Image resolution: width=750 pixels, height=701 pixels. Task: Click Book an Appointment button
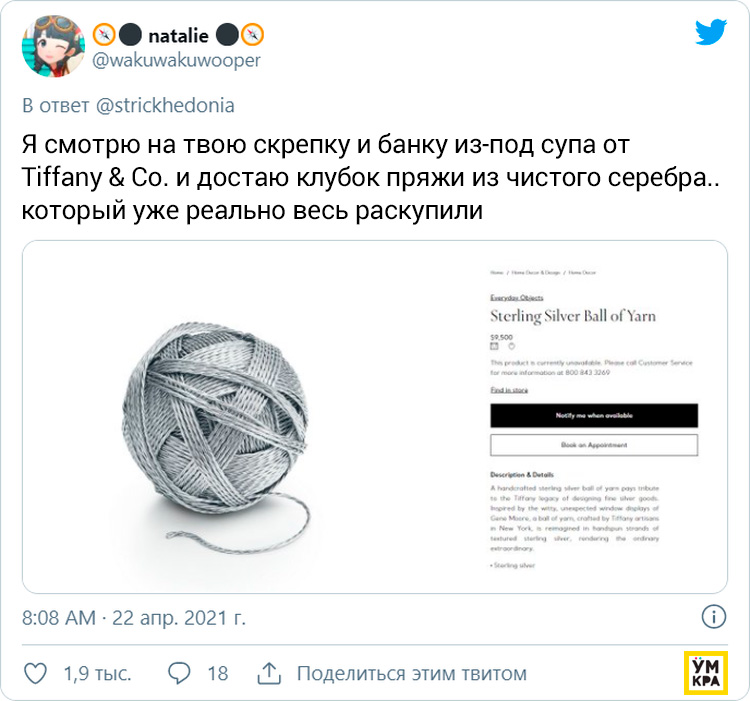[594, 445]
